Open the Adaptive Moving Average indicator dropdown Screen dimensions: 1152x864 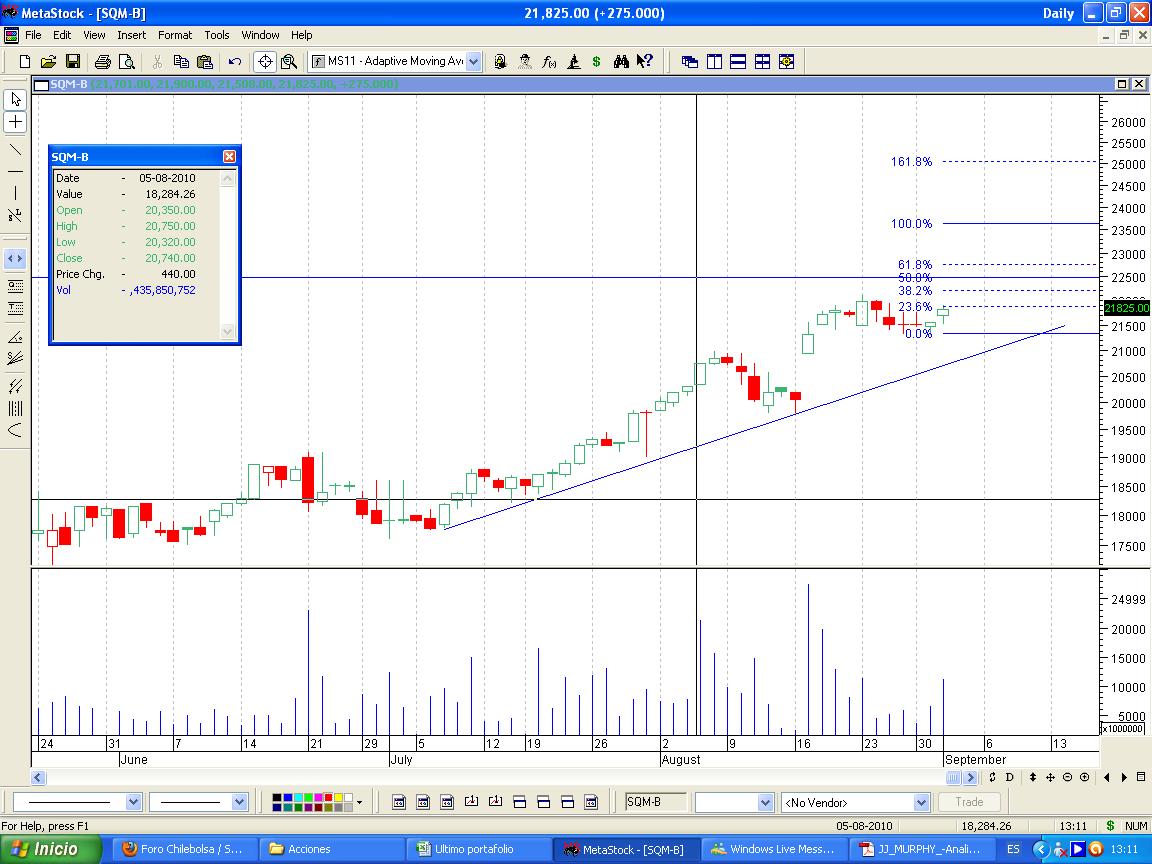[473, 62]
